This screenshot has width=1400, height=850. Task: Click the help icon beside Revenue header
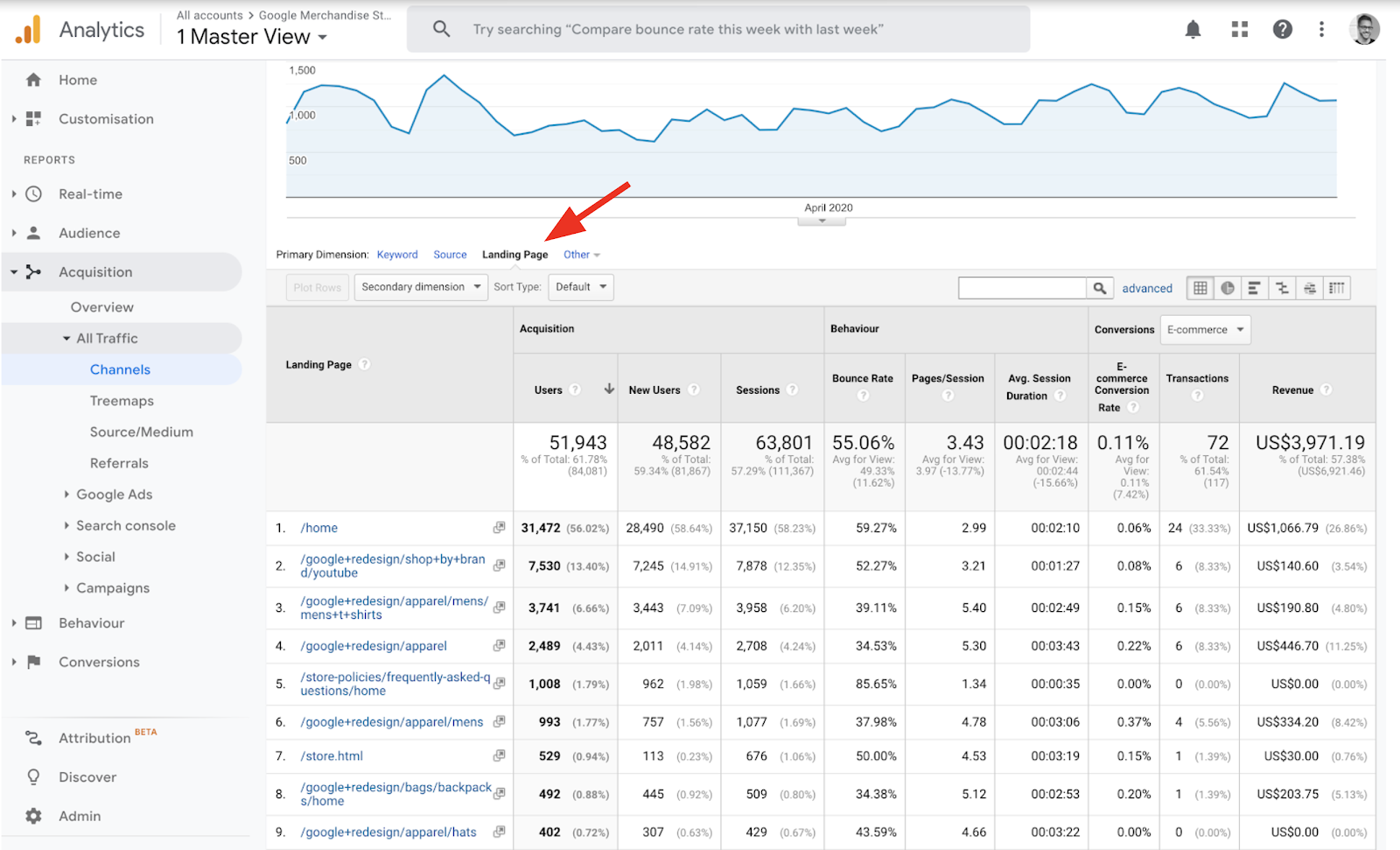(1326, 390)
